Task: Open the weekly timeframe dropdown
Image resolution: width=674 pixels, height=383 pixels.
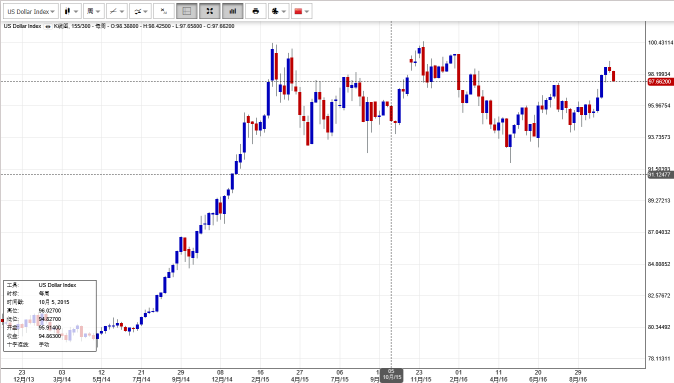Action: pos(93,11)
